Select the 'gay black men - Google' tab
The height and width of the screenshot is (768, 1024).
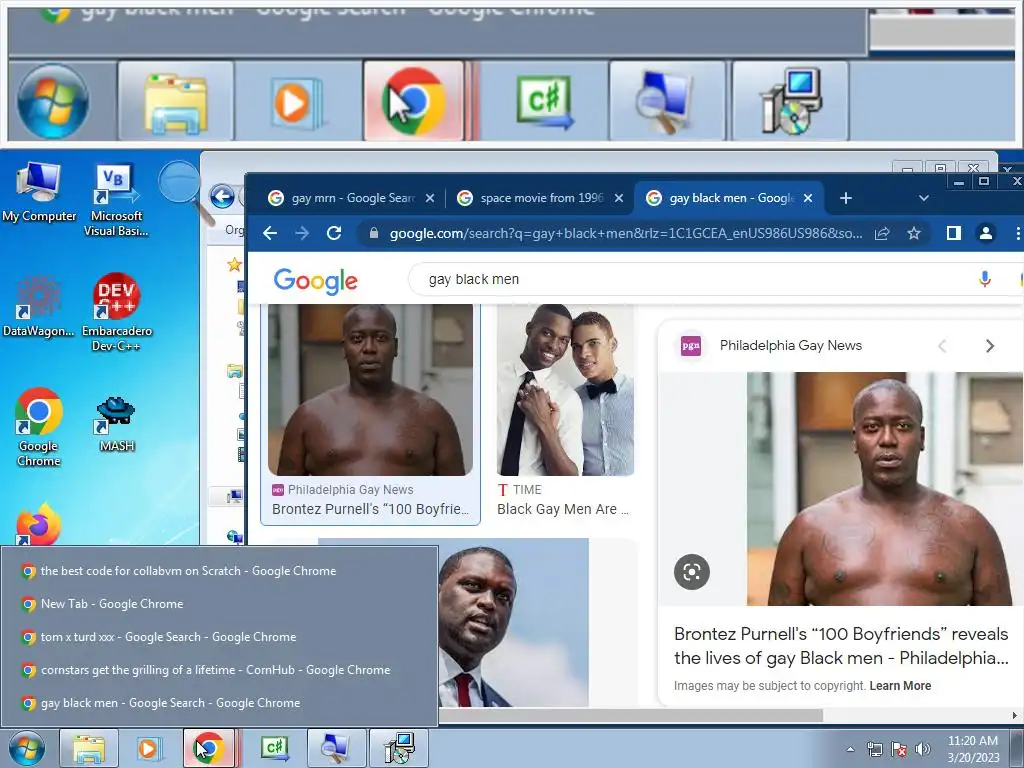pos(730,198)
